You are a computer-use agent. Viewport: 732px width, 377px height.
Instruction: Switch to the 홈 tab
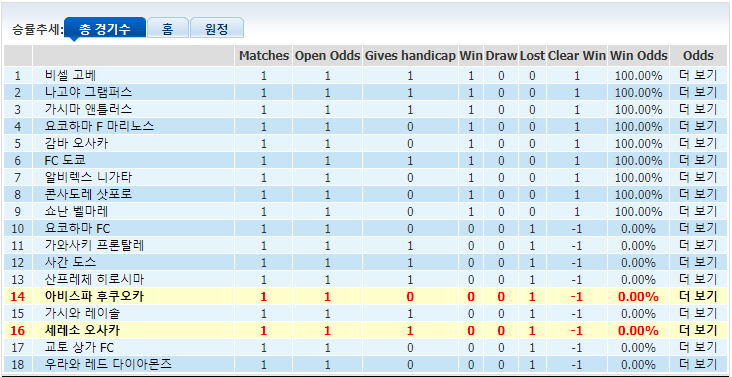click(168, 28)
